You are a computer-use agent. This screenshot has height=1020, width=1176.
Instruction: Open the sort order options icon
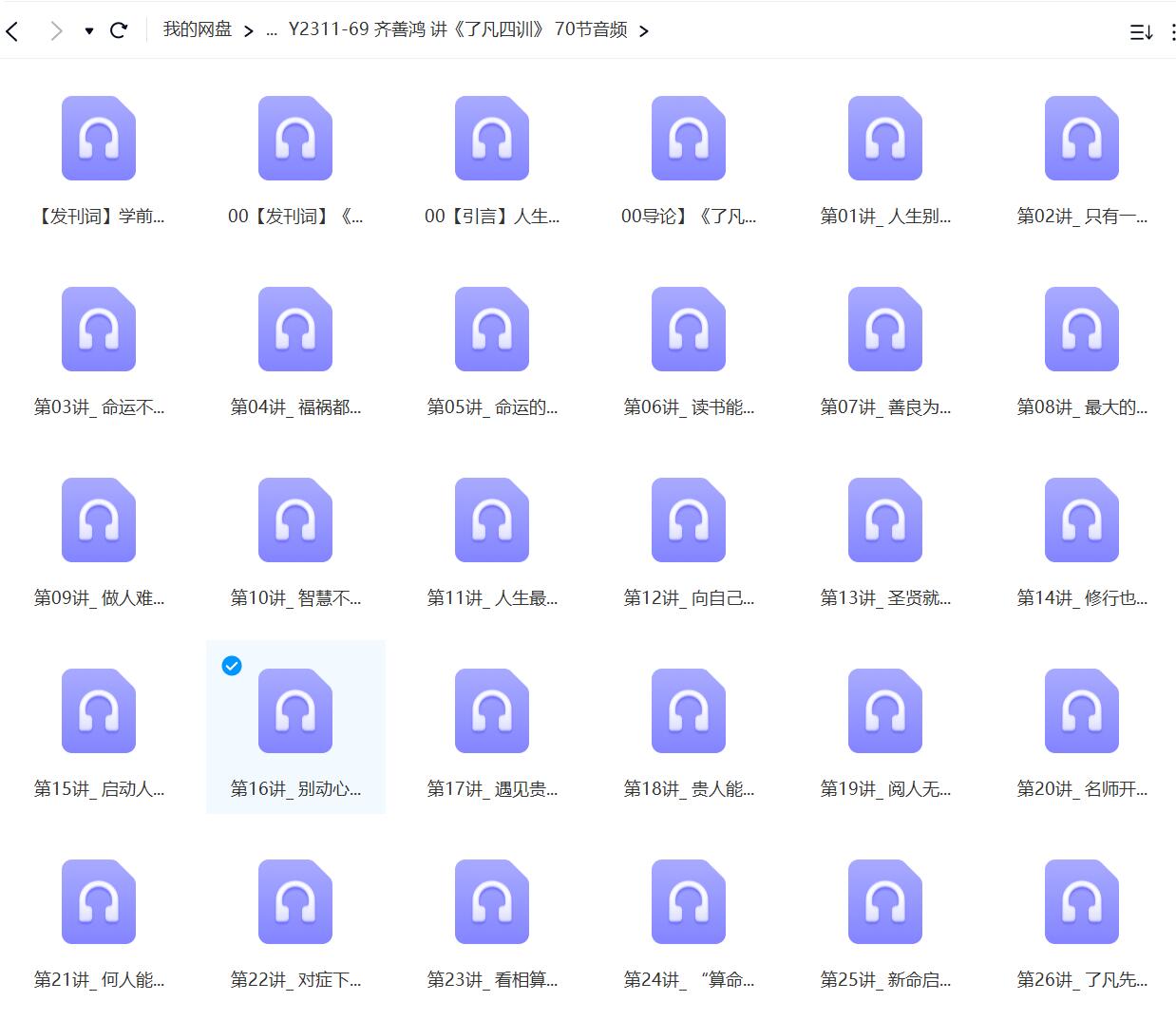[1141, 32]
